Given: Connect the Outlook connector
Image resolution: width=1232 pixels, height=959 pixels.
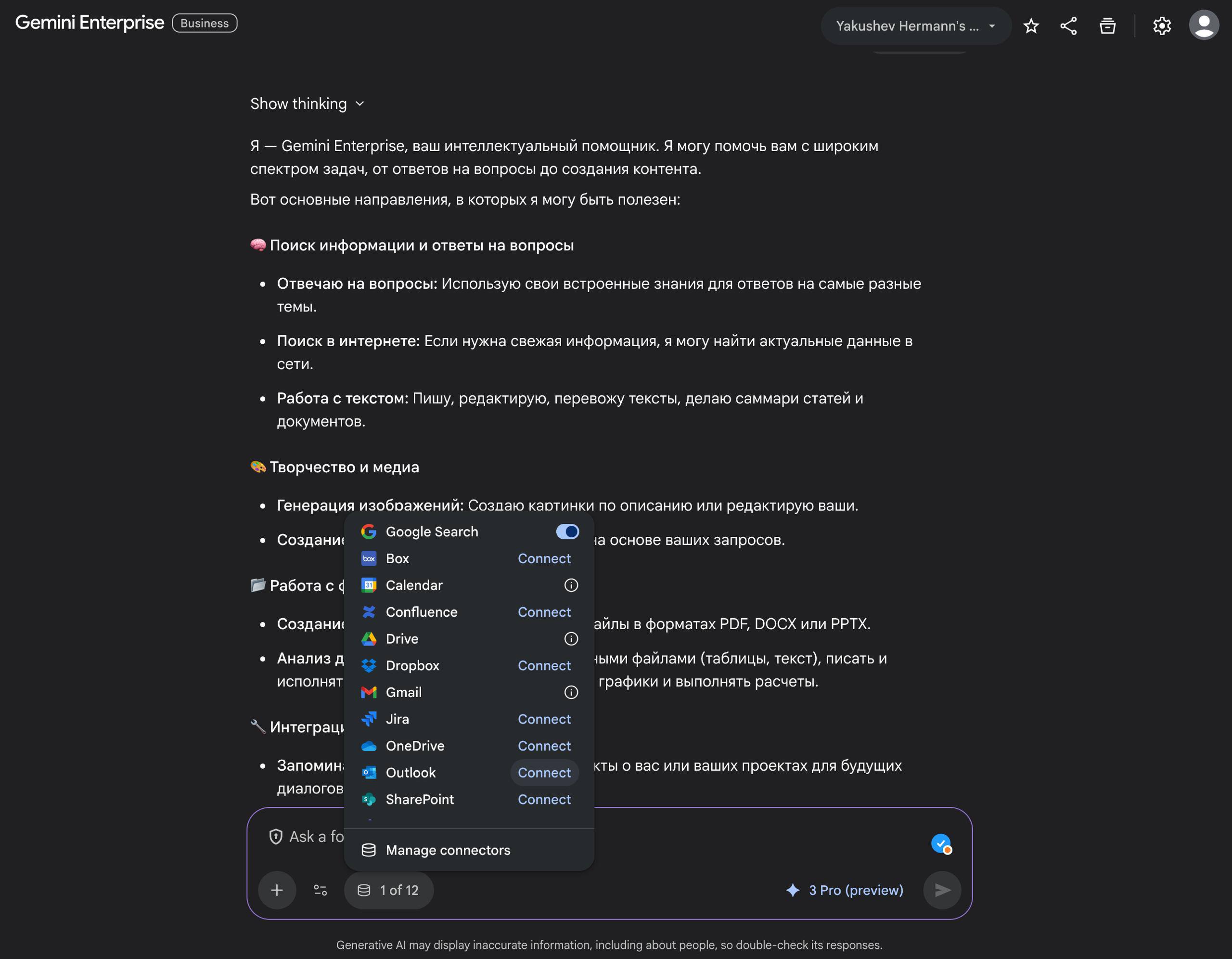Looking at the screenshot, I should (x=544, y=773).
